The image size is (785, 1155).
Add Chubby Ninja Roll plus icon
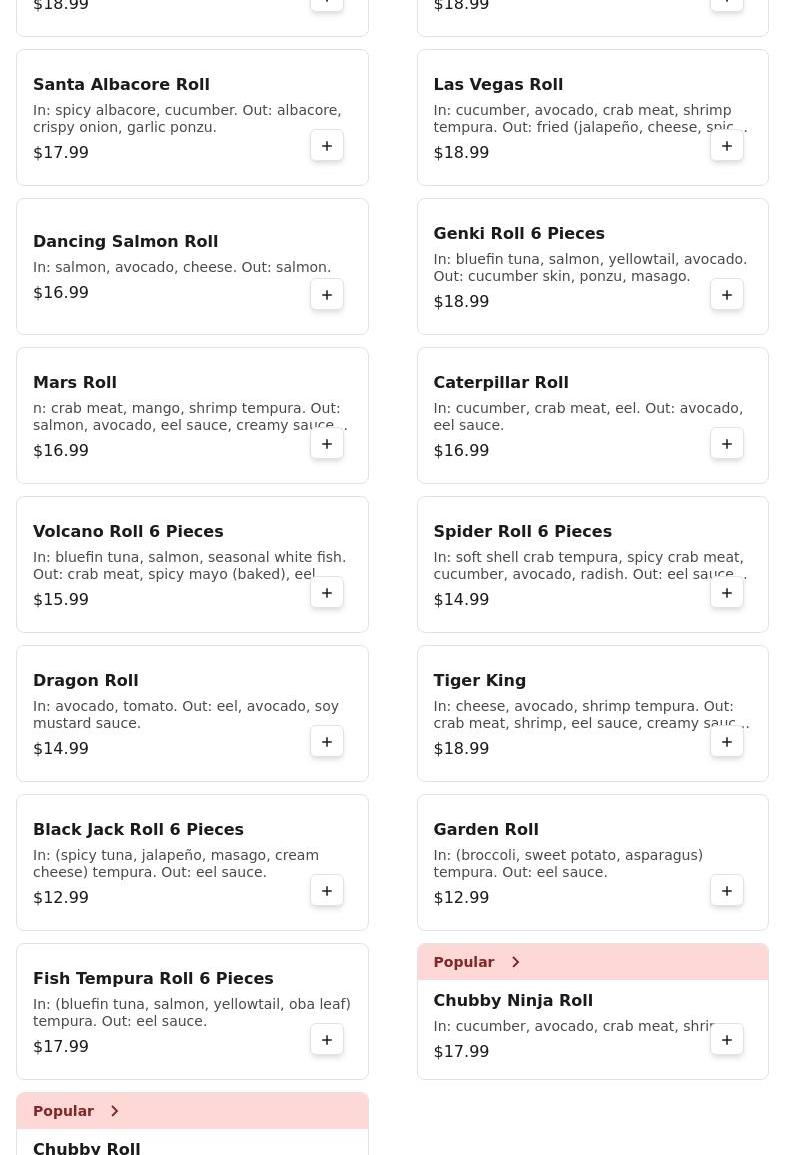(727, 1039)
